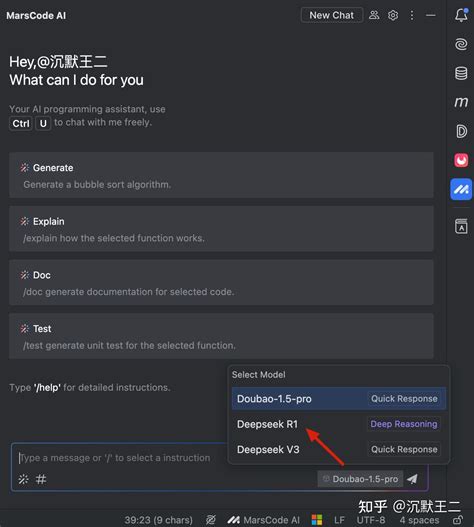Send the message with paper plane icon
Viewport: 474px width, 527px height.
412,479
